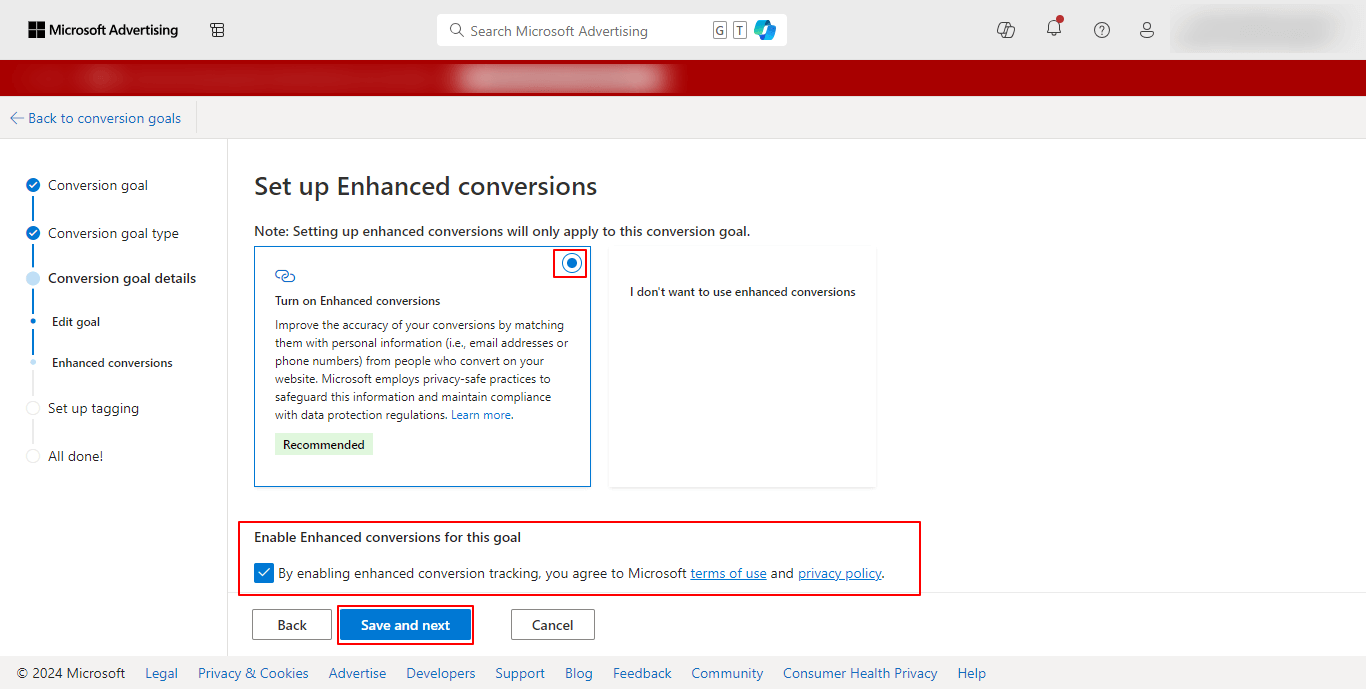Open the Advertise footer link
The width and height of the screenshot is (1366, 690).
[357, 673]
